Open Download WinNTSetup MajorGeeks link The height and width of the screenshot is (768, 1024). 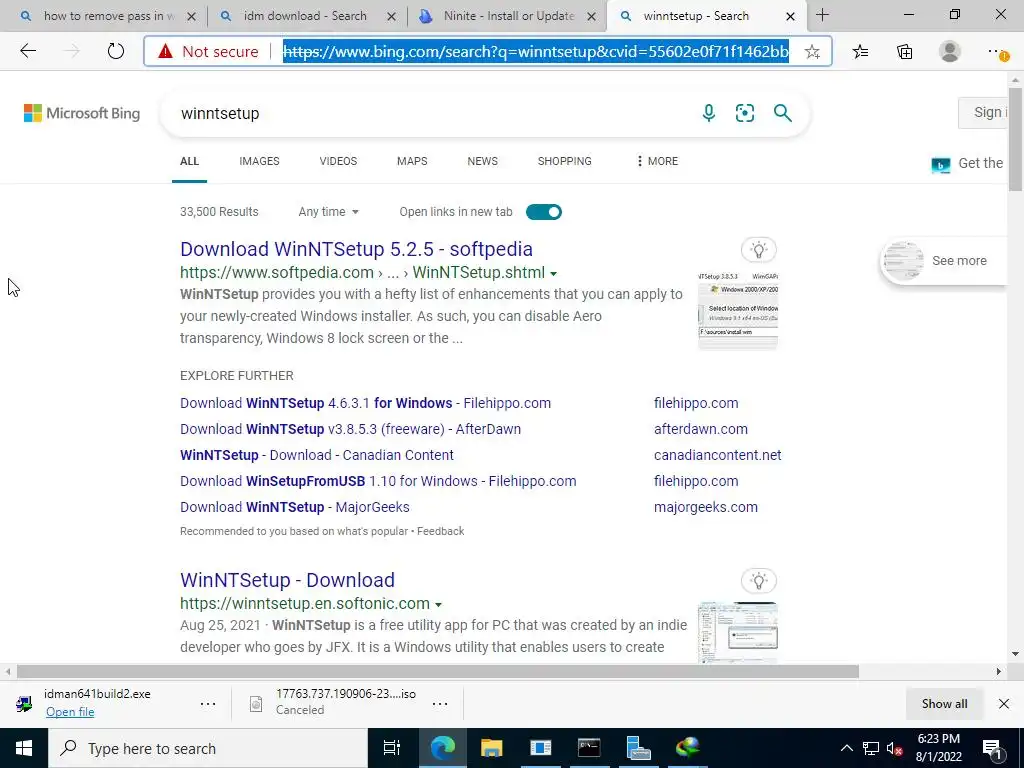pyautogui.click(x=295, y=507)
